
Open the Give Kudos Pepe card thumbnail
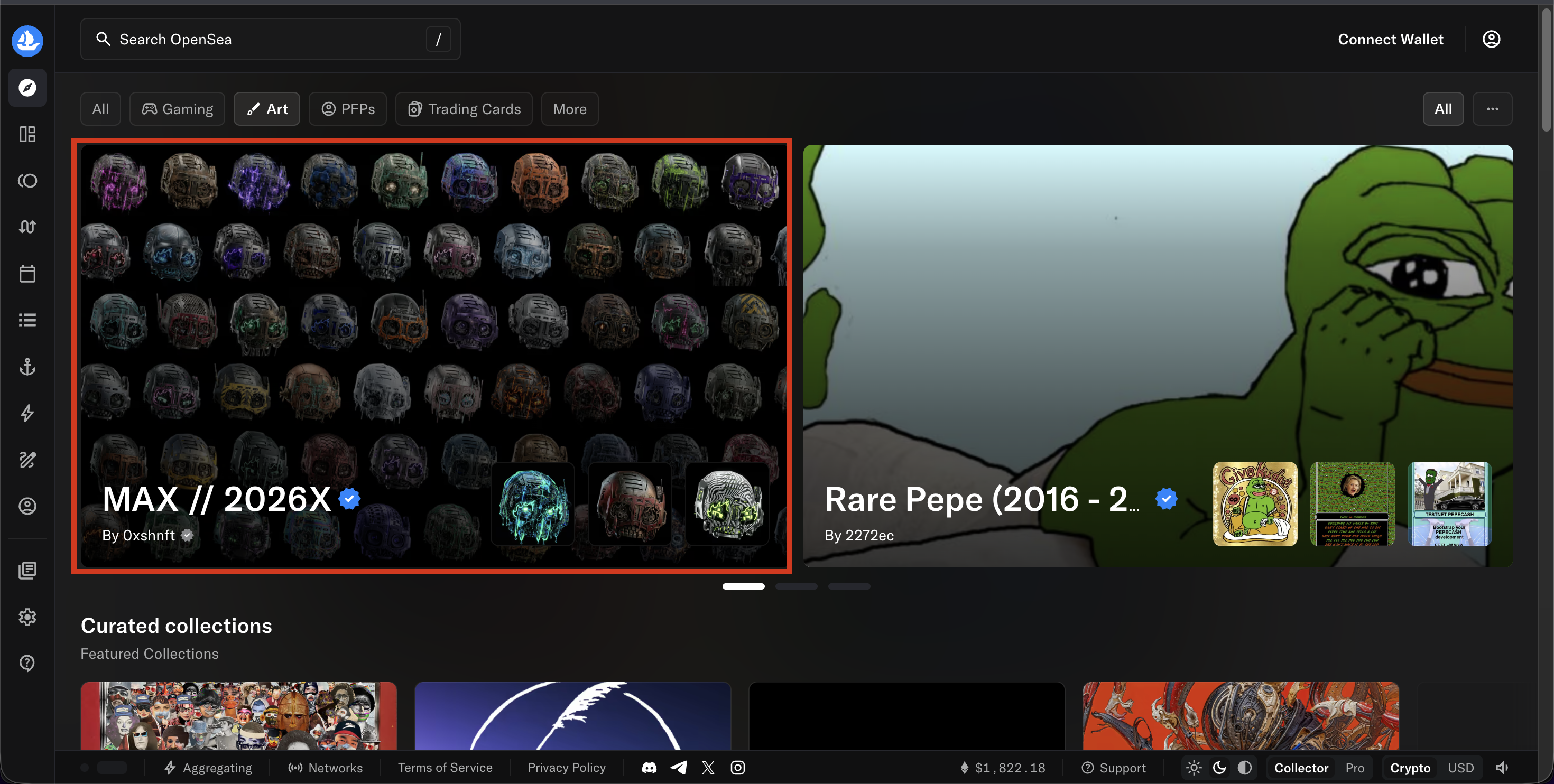tap(1255, 504)
